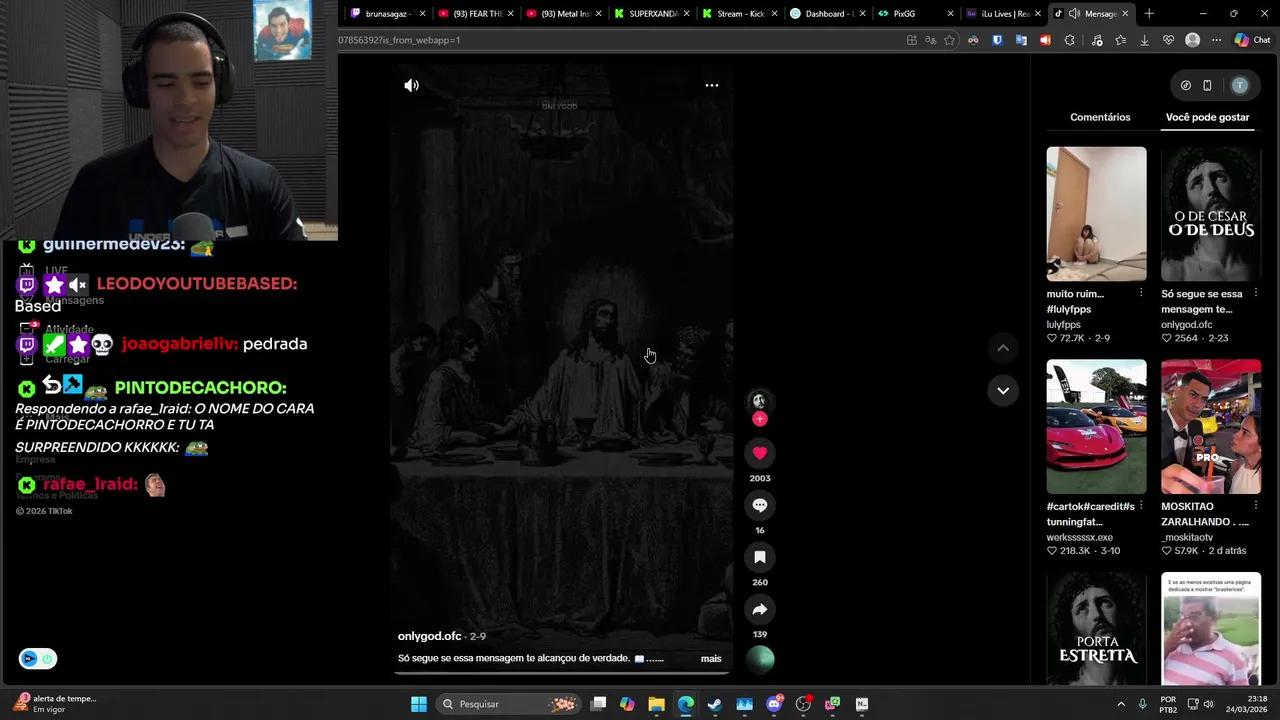
Task: Open the MOSKITAO interview video thumbnail
Action: pos(1211,427)
